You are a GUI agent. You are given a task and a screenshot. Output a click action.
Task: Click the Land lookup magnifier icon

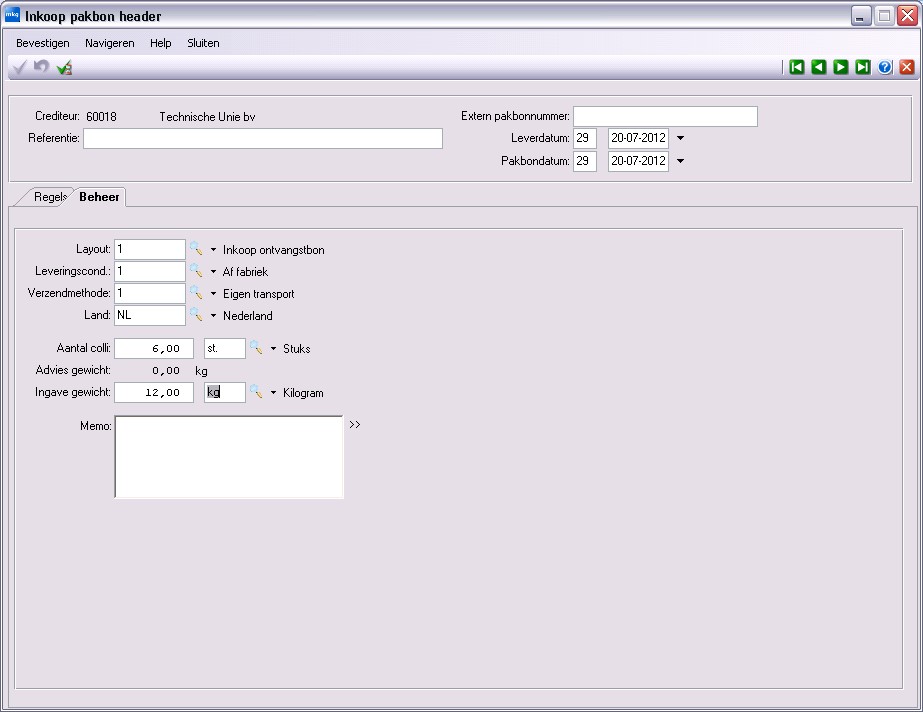196,315
